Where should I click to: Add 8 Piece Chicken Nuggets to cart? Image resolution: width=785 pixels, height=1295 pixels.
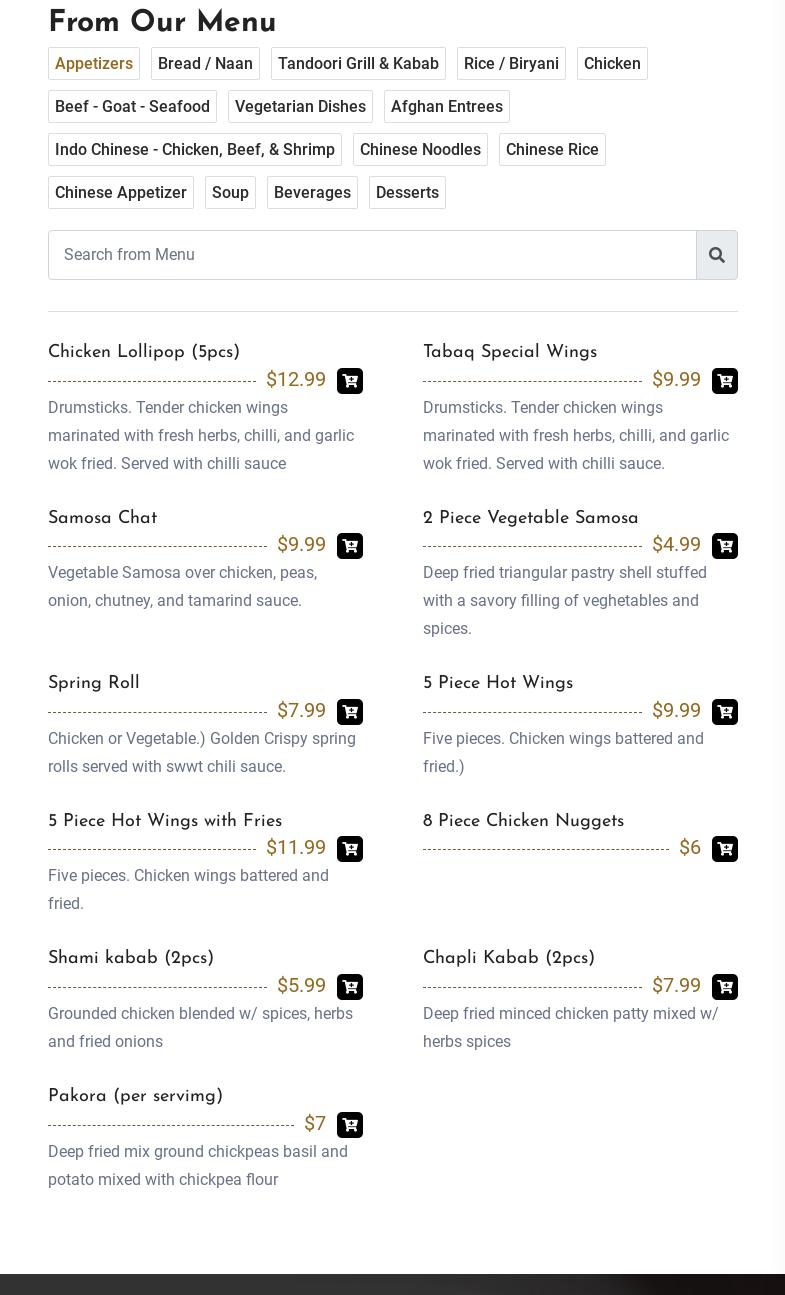click(725, 849)
